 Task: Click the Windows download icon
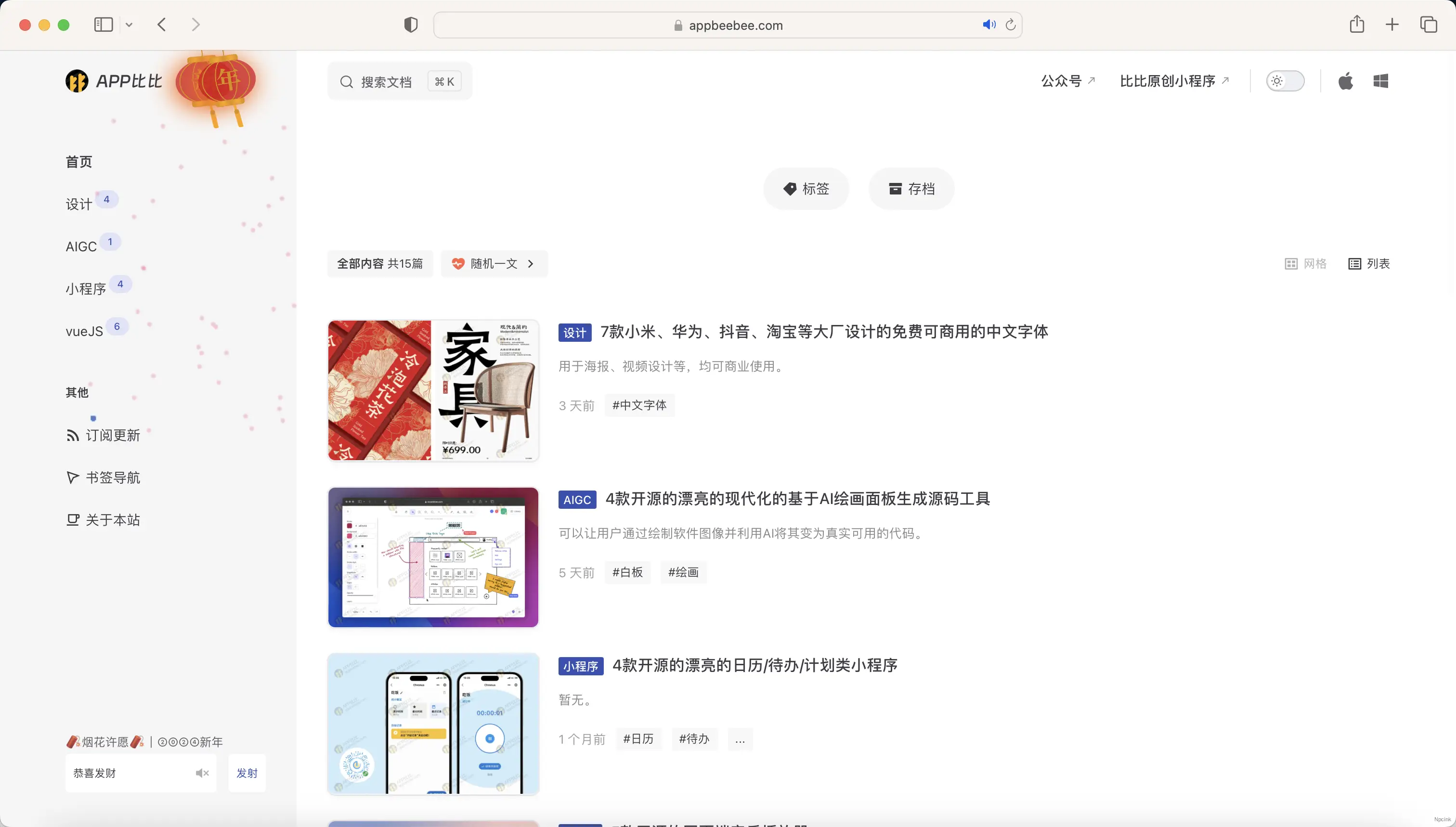coord(1380,81)
